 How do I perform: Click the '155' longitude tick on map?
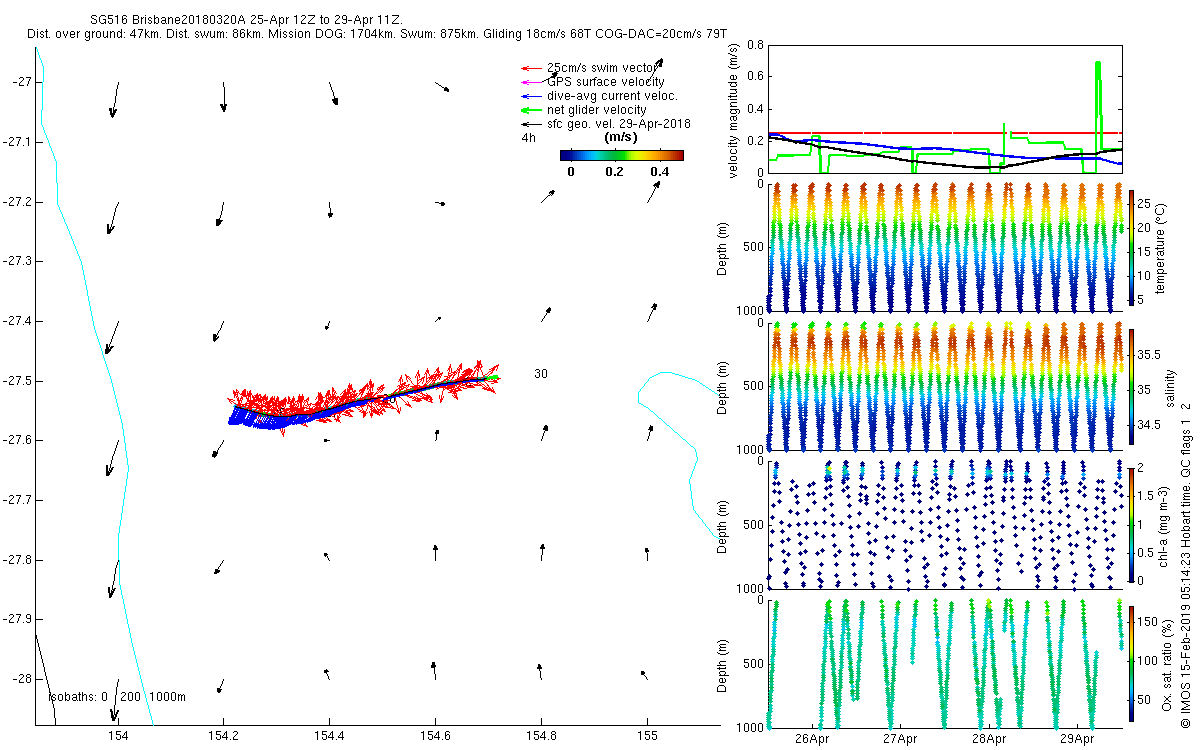point(647,738)
